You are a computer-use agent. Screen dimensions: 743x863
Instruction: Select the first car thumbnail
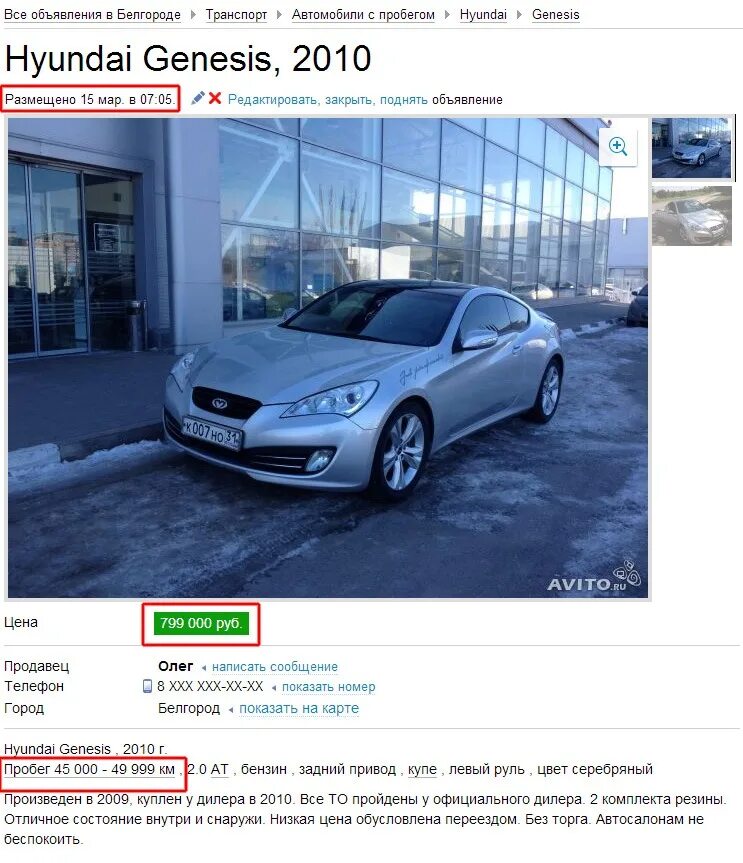pyautogui.click(x=692, y=148)
